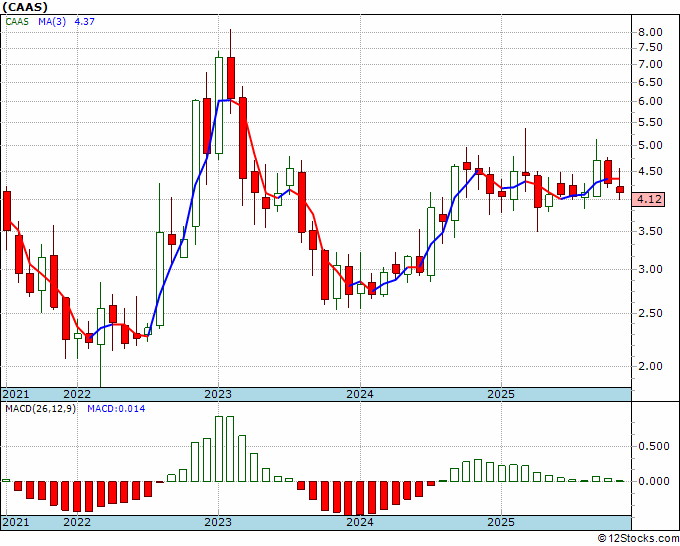Click the green CAAS legend label

[x=17, y=21]
